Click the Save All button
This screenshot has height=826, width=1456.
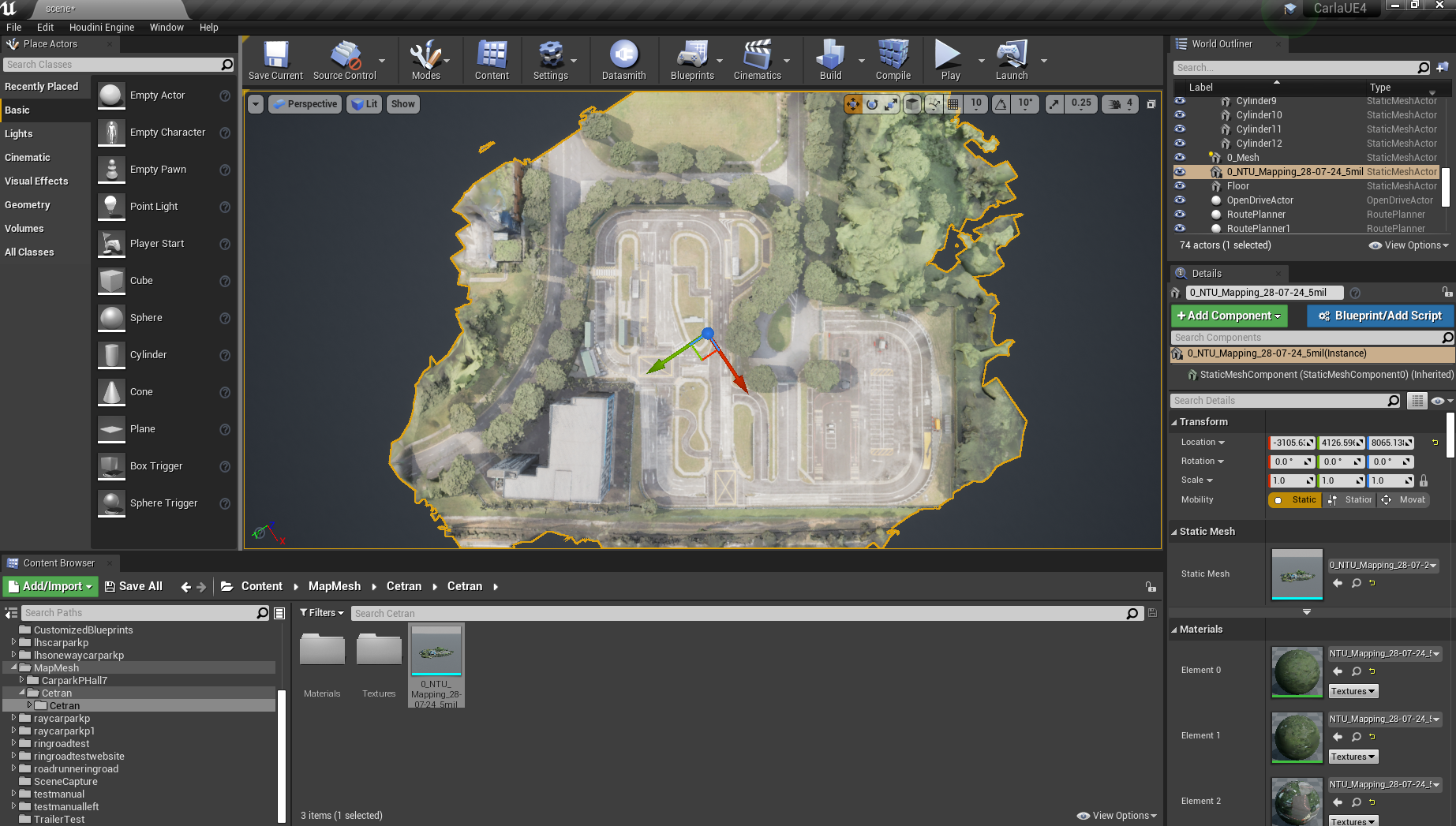pyautogui.click(x=133, y=586)
